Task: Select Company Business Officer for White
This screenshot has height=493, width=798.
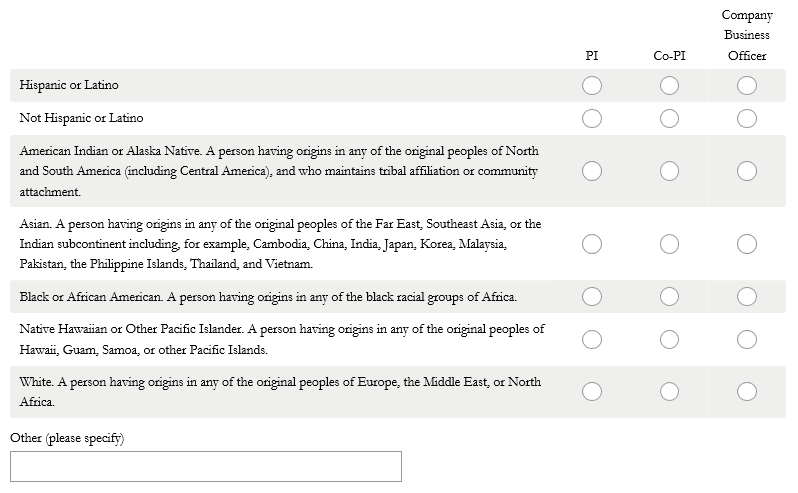Action: click(x=746, y=391)
